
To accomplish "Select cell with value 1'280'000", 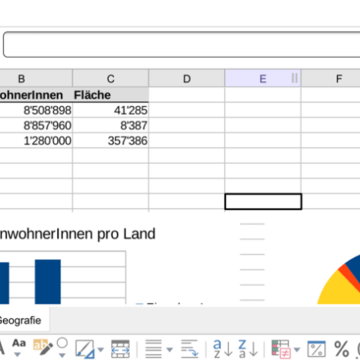I will point(36,141).
